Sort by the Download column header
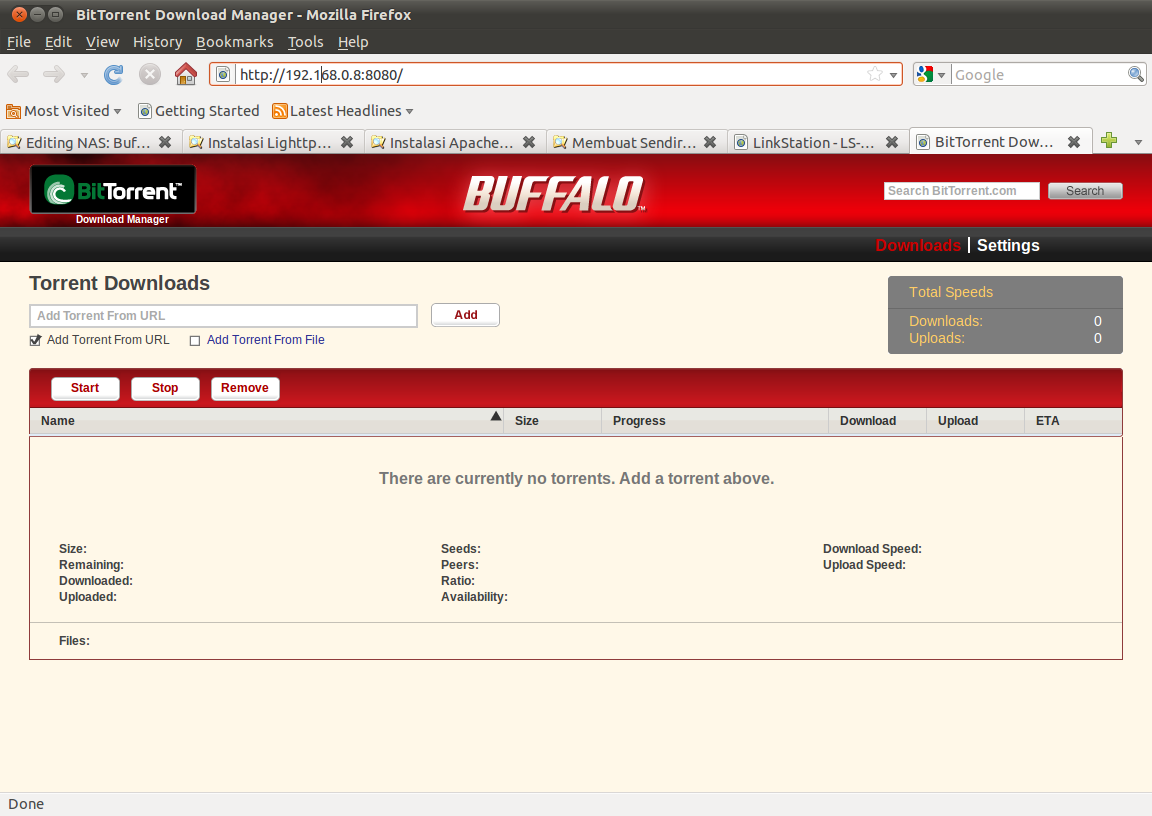 click(878, 421)
